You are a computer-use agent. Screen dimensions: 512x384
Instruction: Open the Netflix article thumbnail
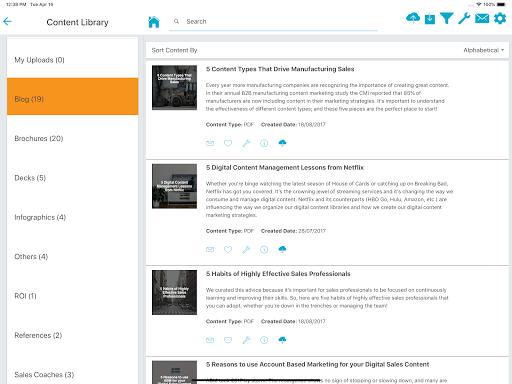(x=174, y=186)
